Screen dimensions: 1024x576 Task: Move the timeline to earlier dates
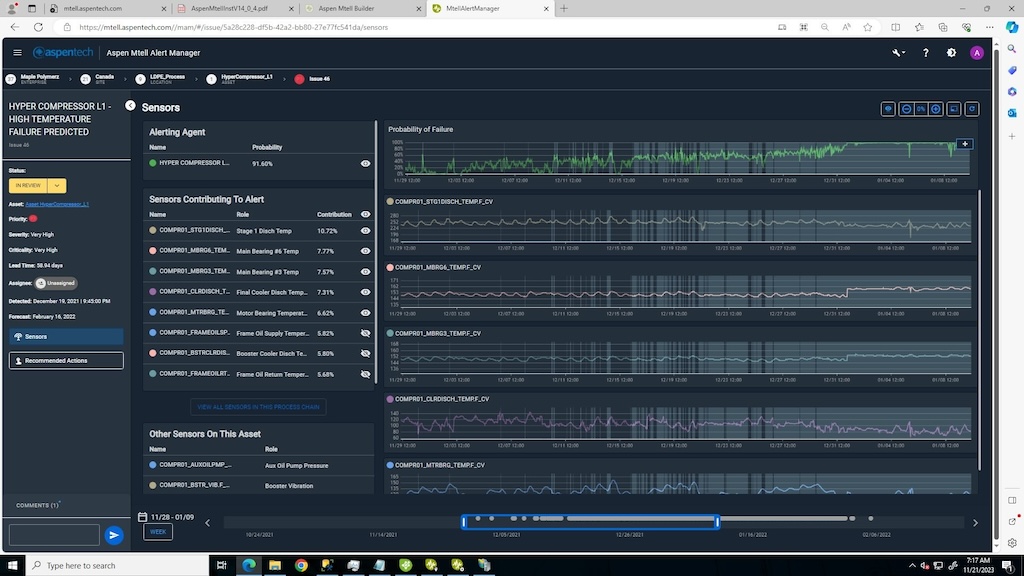click(x=208, y=522)
